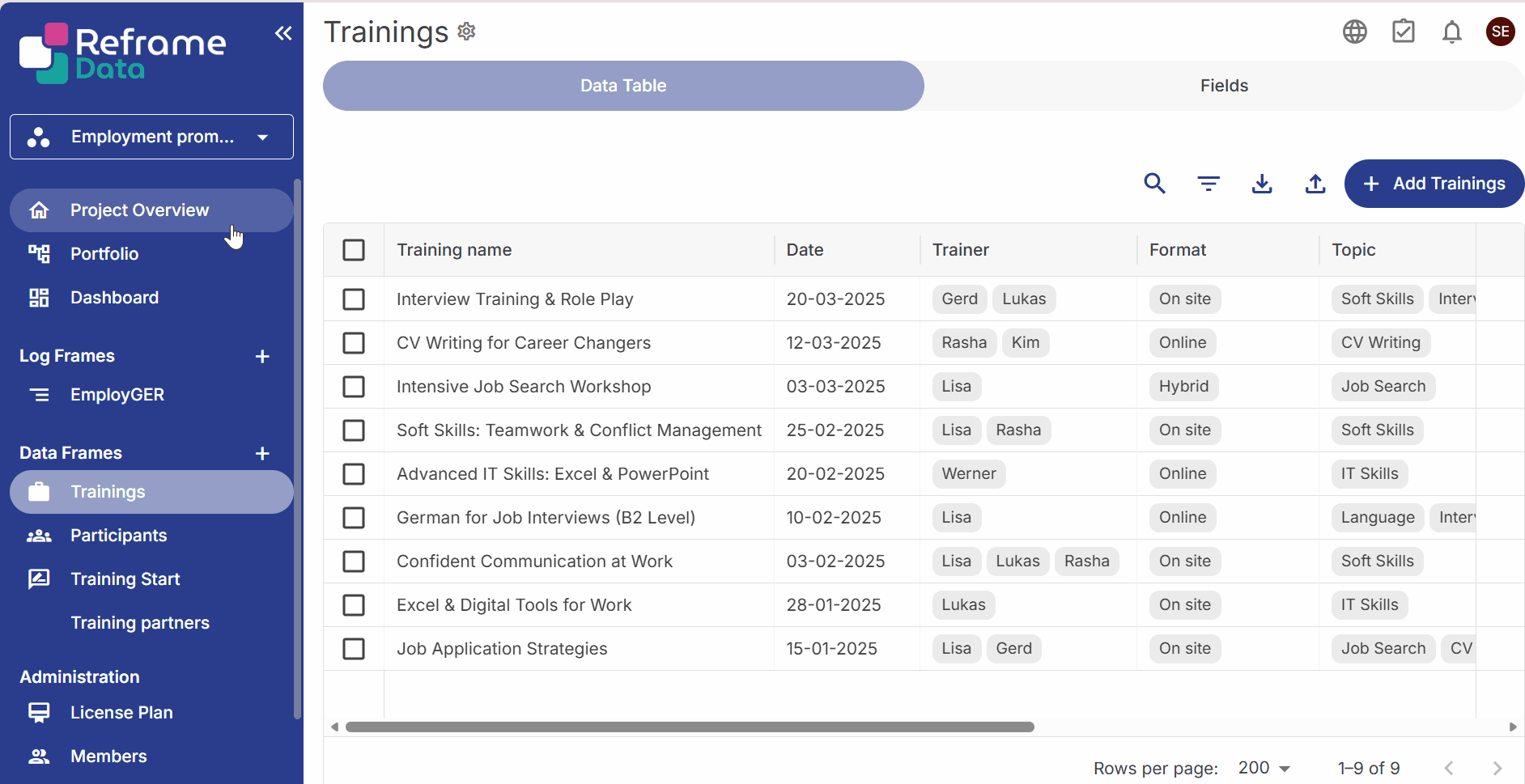Click the globe language icon
The width and height of the screenshot is (1525, 784).
click(1355, 32)
